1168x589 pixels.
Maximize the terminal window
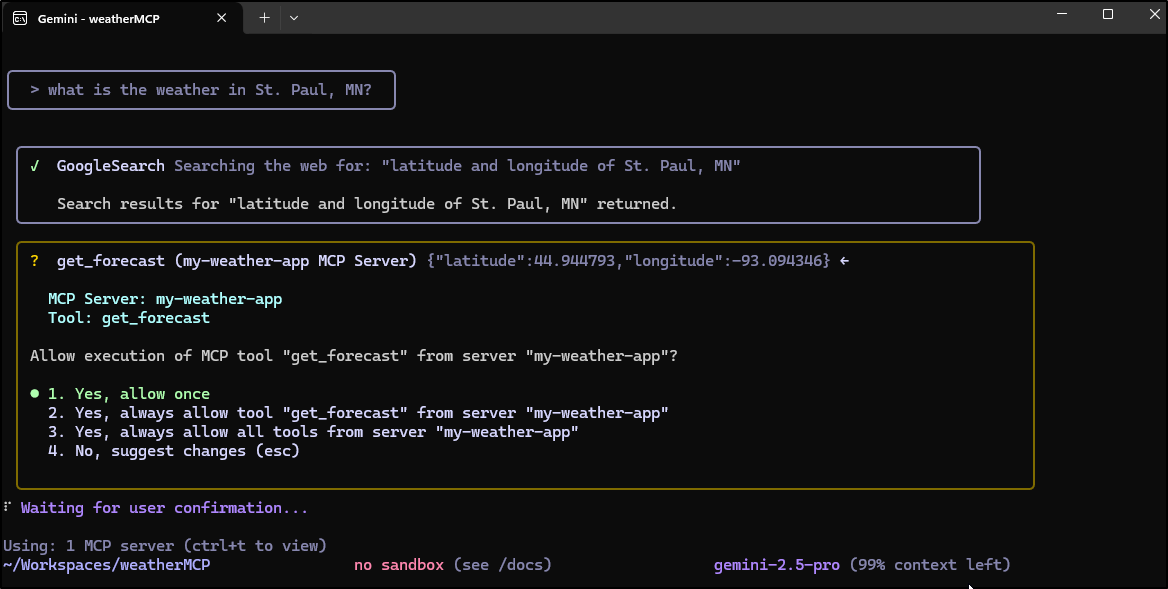1107,14
